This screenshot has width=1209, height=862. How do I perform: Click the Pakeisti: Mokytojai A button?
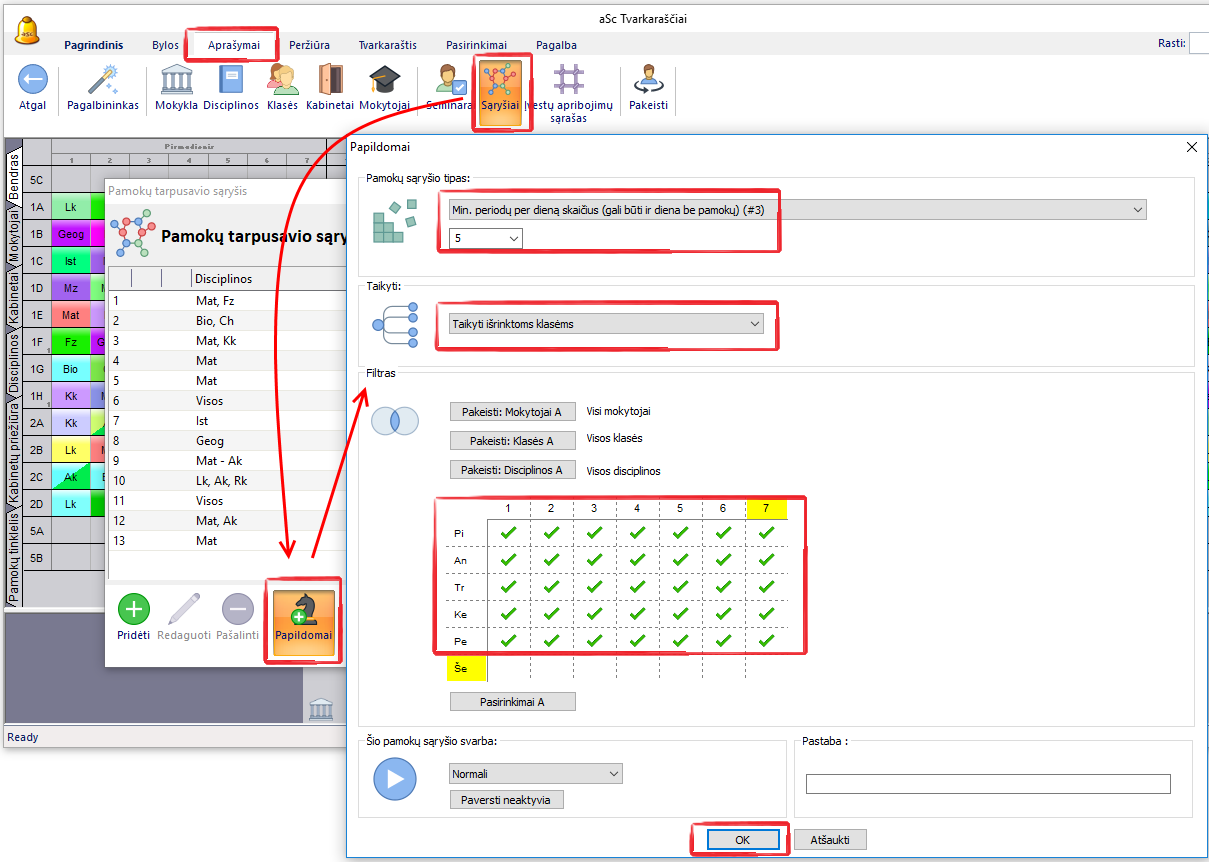pos(512,411)
